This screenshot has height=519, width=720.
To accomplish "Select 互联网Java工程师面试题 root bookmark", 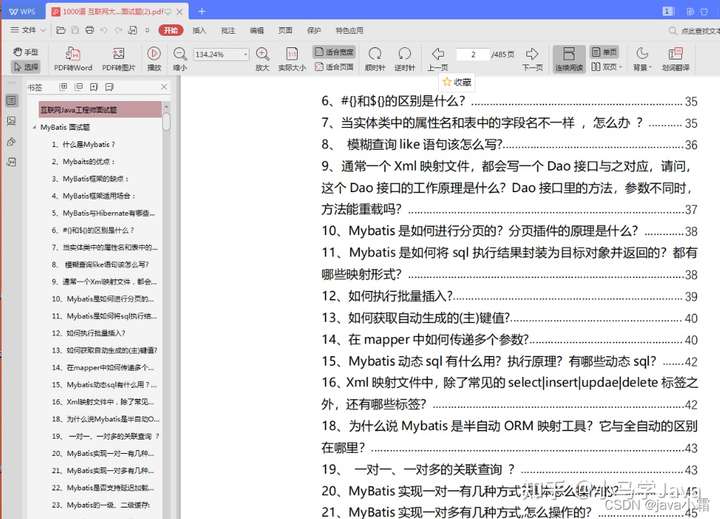I will [x=100, y=110].
